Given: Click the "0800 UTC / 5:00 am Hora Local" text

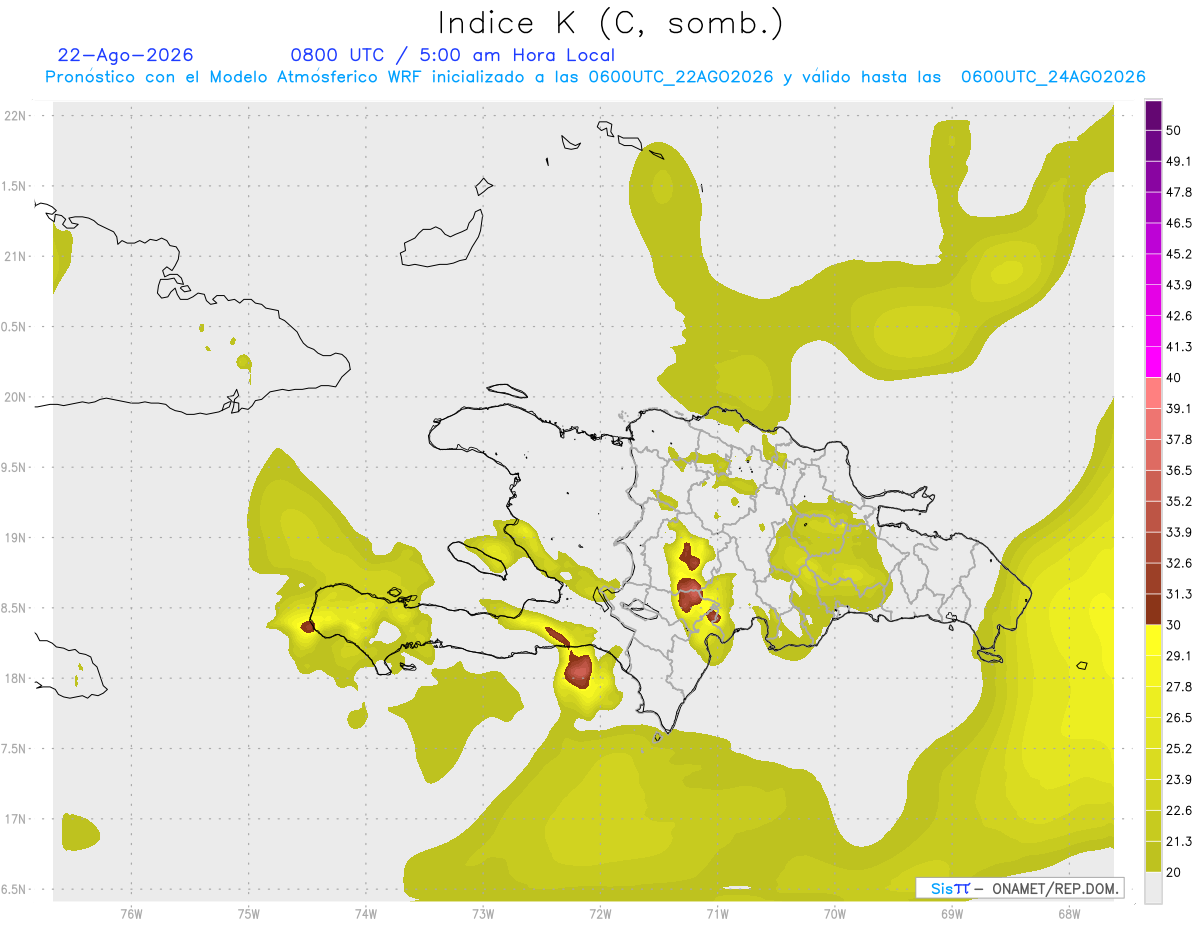Looking at the screenshot, I should 452,55.
